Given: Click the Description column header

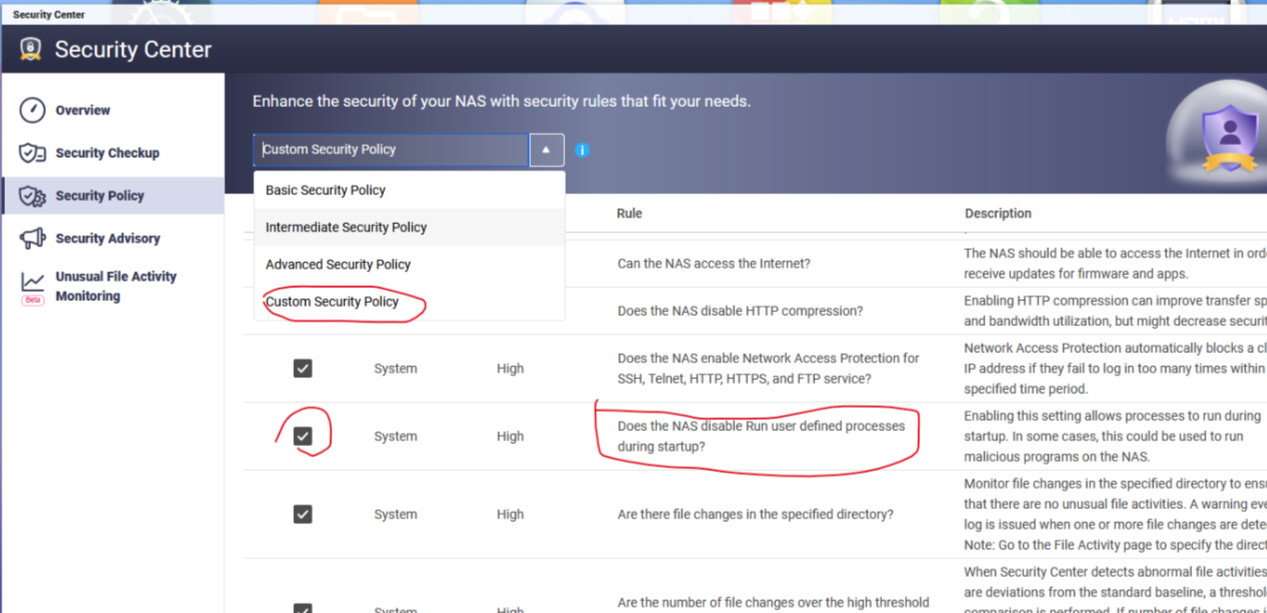Looking at the screenshot, I should click(998, 213).
